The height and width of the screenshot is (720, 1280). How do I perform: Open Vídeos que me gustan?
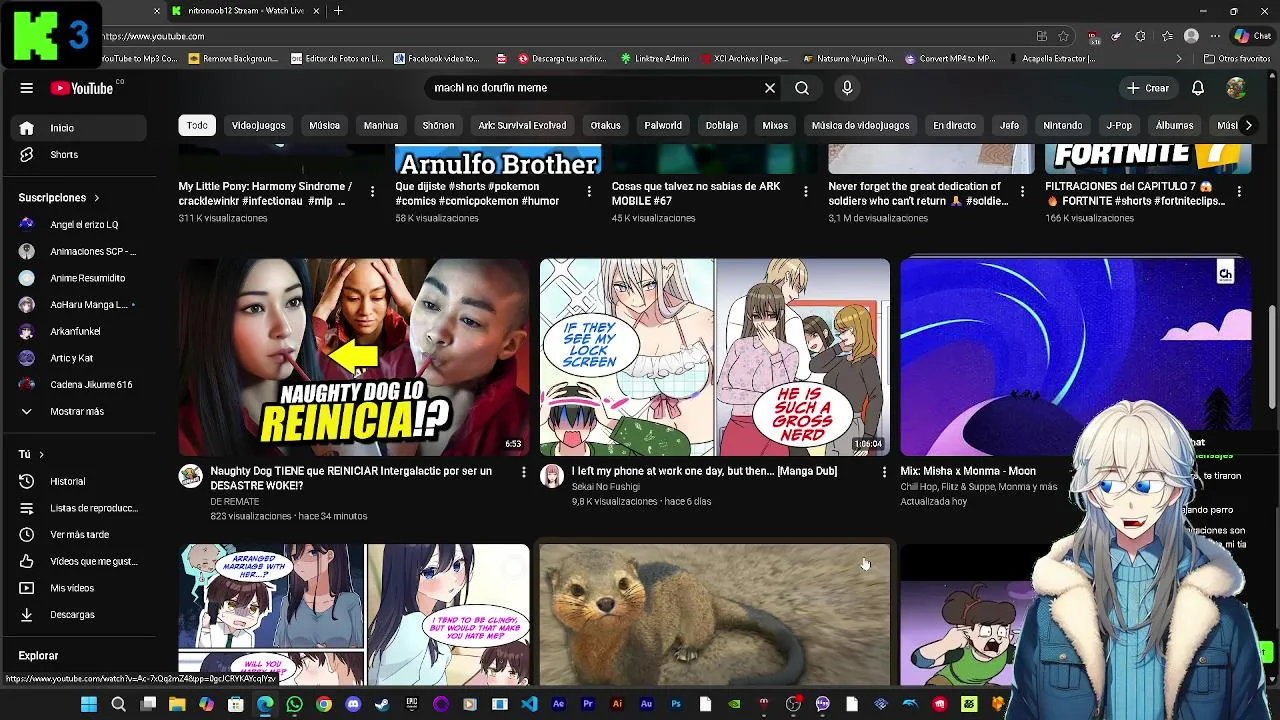click(78, 561)
